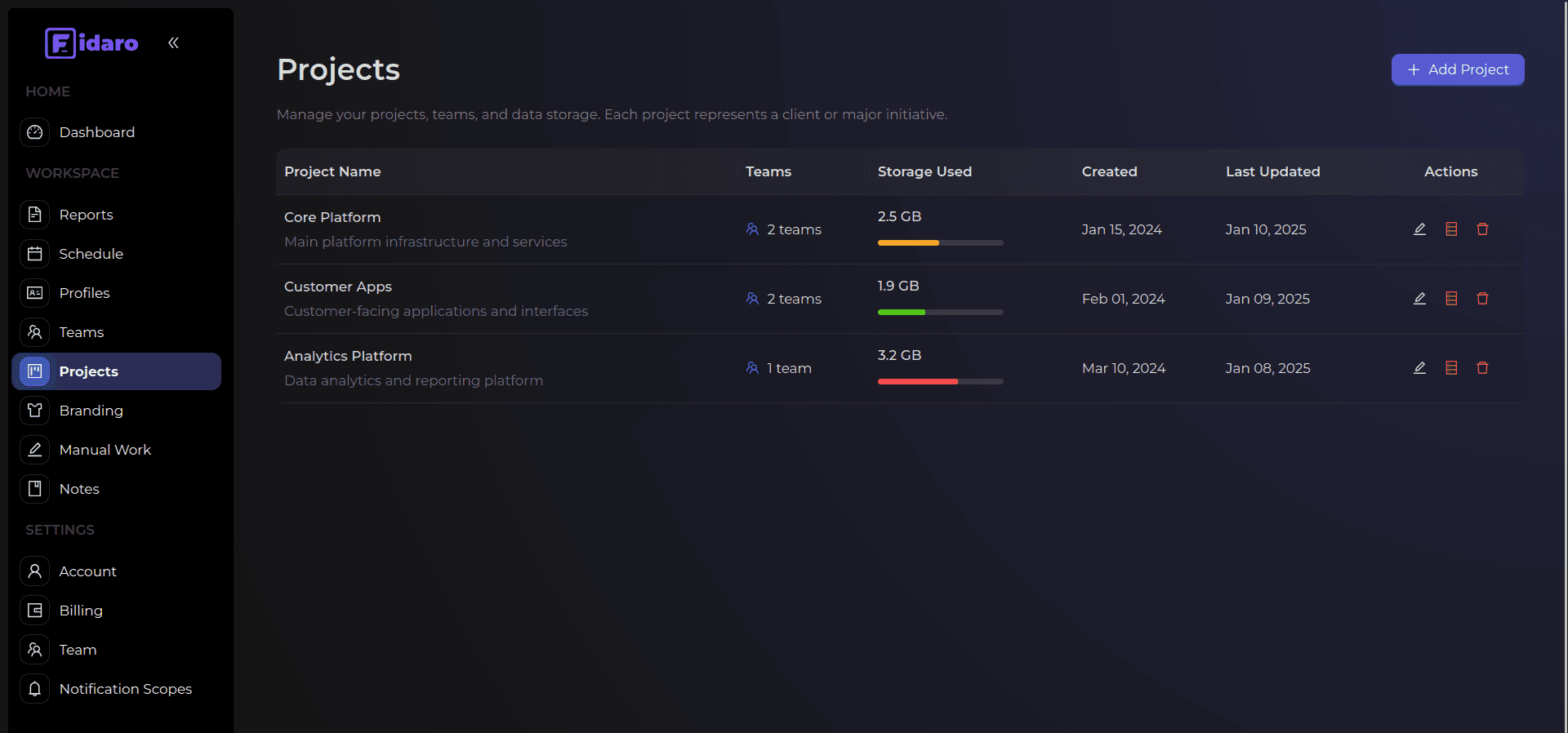Screen dimensions: 1568x733
Task: Open the 2 teams link for Core Platform
Action: pos(793,229)
